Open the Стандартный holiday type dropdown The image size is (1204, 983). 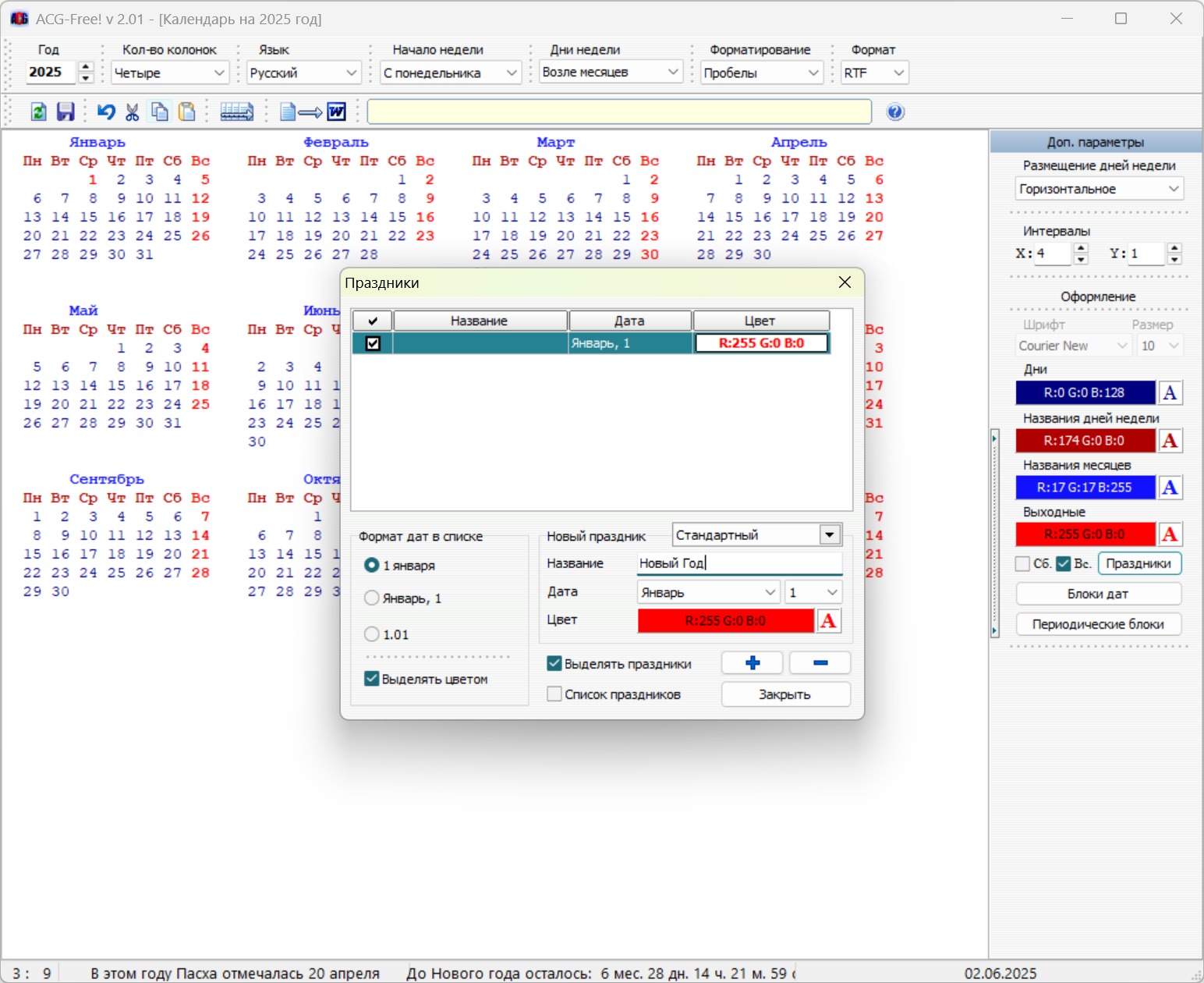pos(830,534)
